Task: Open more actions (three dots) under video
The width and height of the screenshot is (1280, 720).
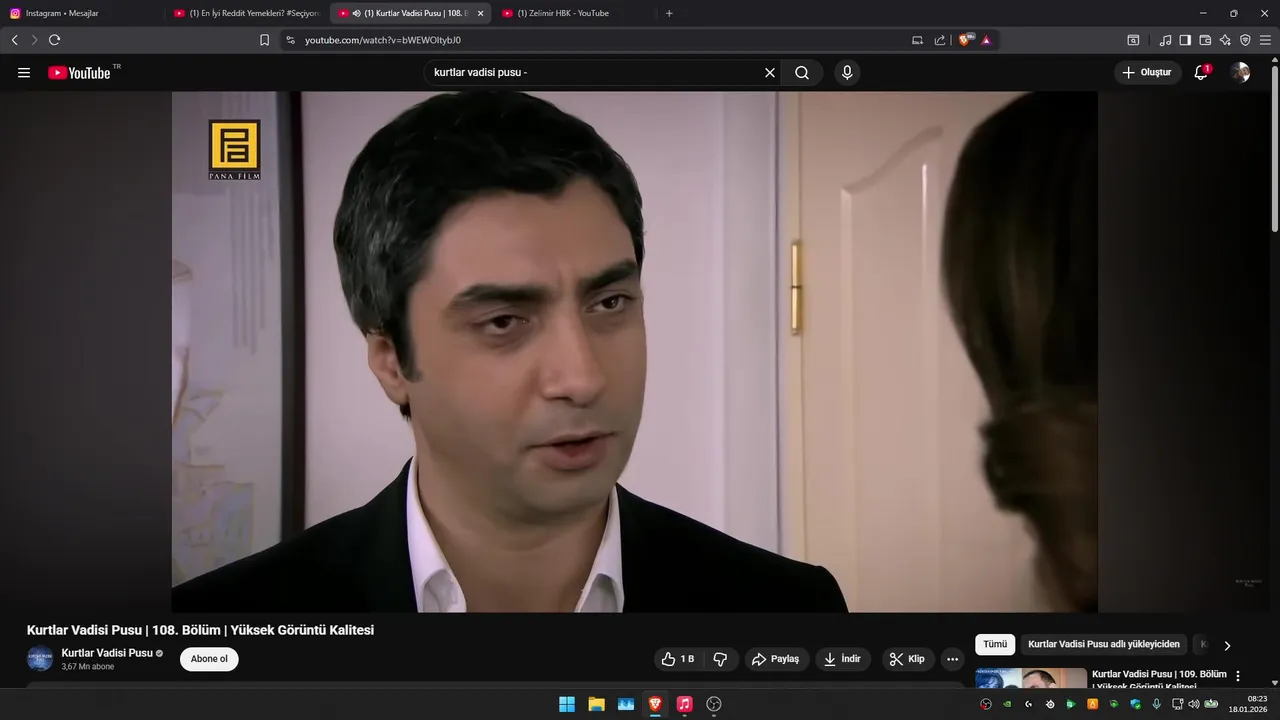Action: point(952,659)
